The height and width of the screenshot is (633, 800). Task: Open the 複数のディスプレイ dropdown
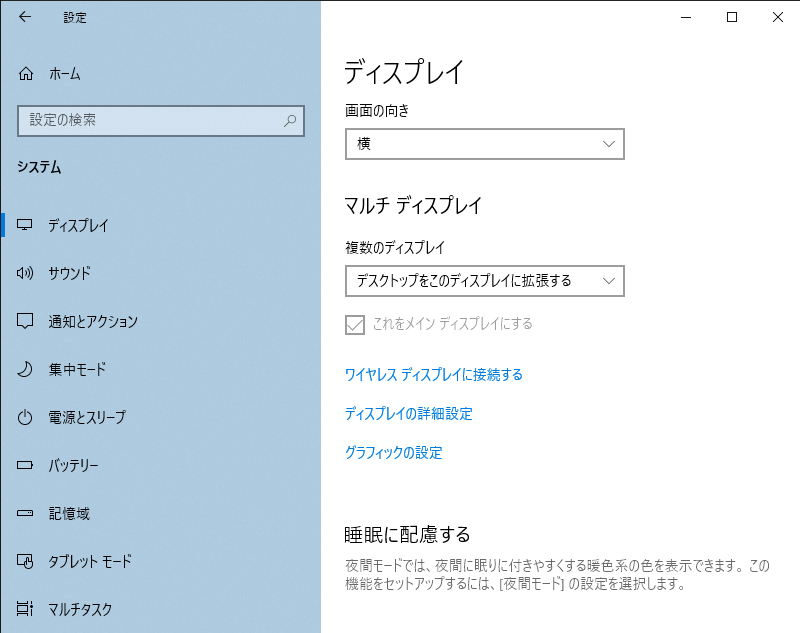pos(485,281)
